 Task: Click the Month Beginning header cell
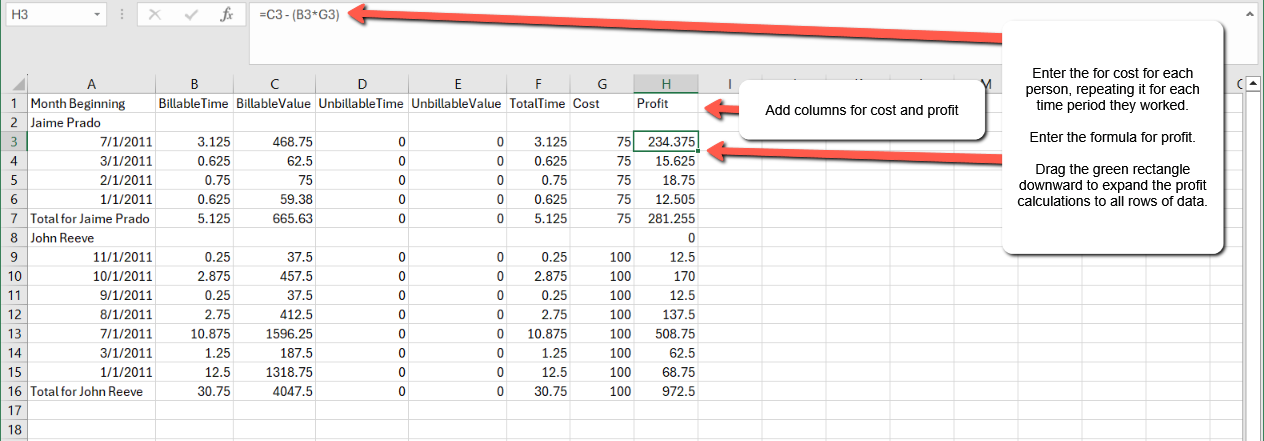(x=91, y=103)
